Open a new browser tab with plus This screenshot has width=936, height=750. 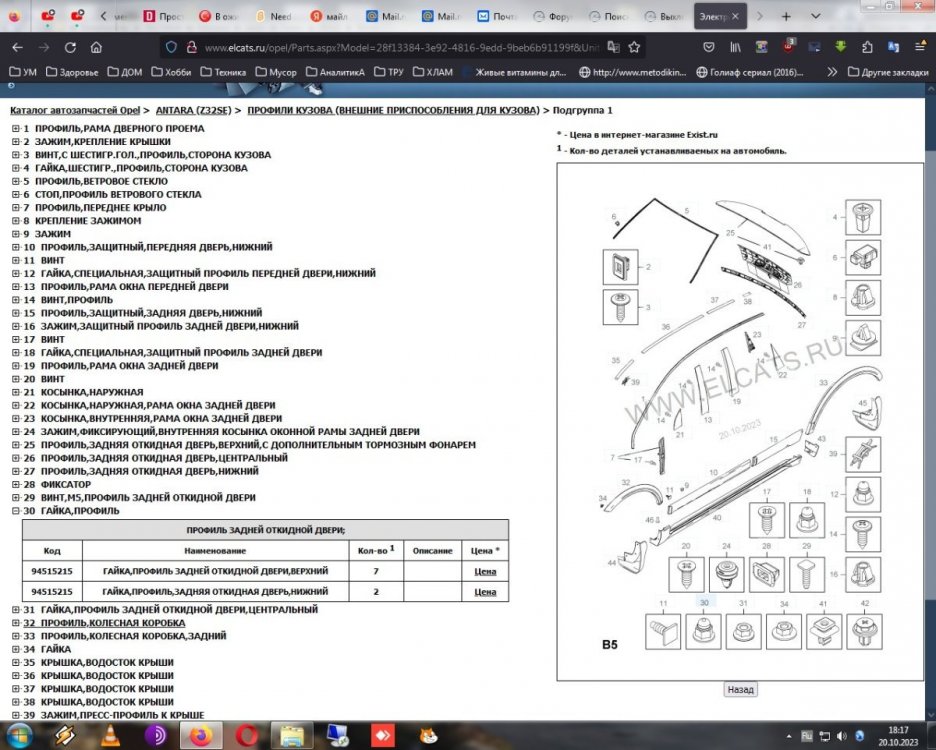(786, 17)
